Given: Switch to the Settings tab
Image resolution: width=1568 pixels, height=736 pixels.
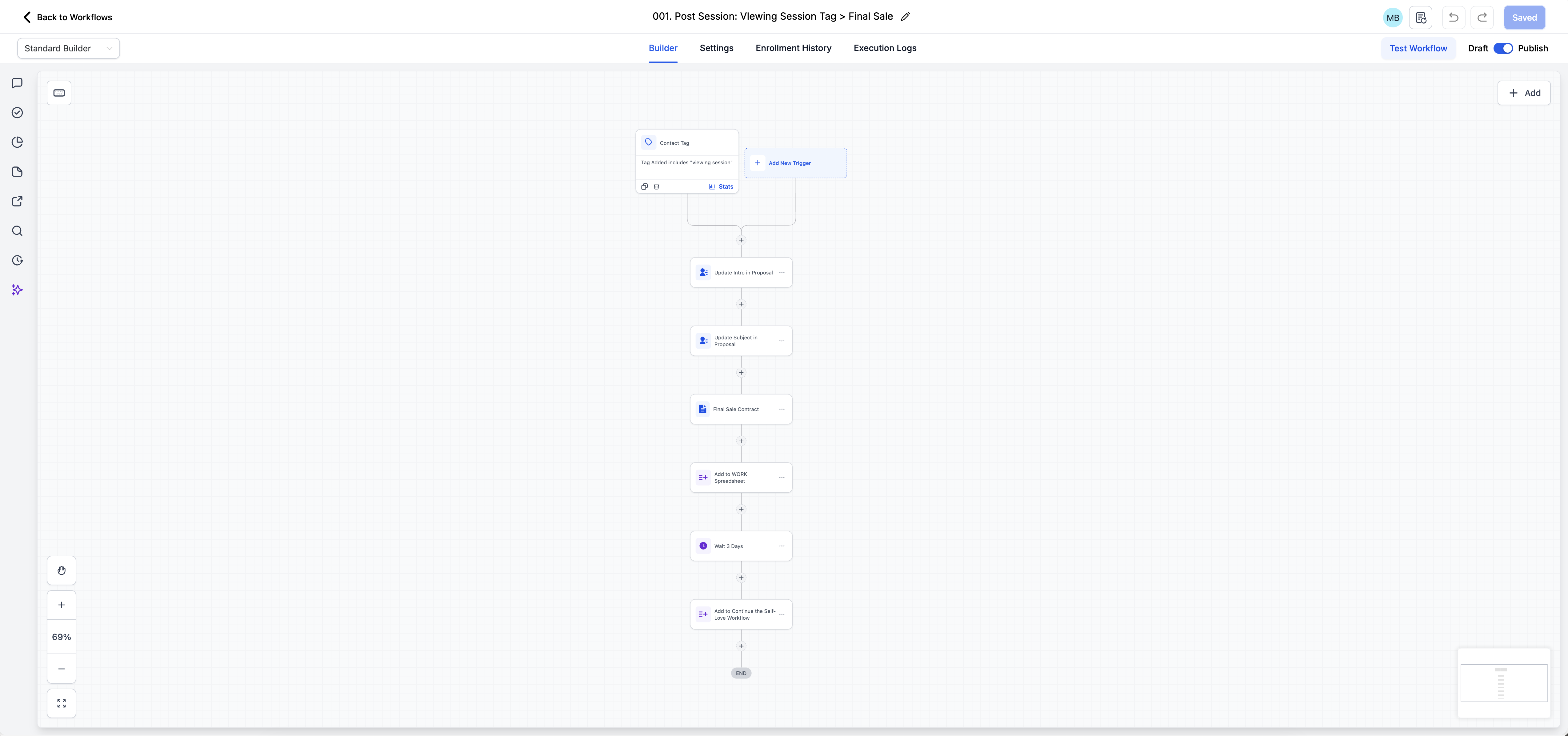Looking at the screenshot, I should click(716, 48).
